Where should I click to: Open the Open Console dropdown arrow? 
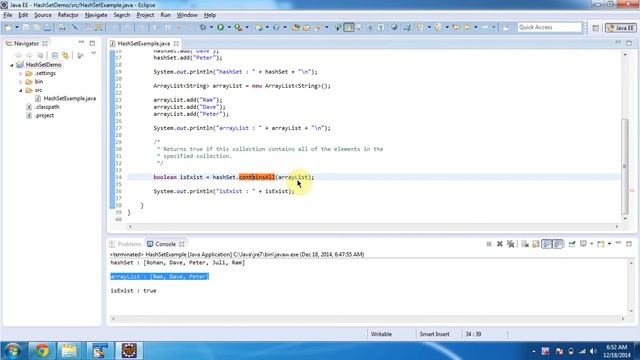coord(609,244)
